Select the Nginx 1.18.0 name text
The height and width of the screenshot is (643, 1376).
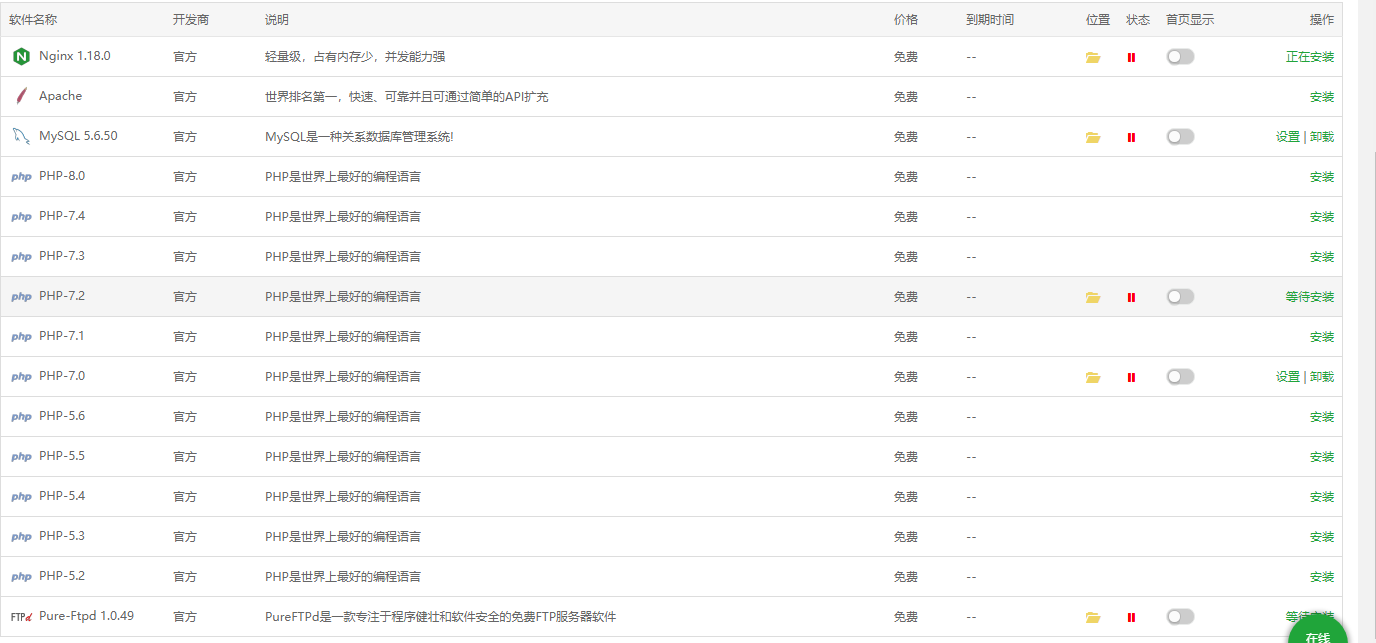(75, 56)
